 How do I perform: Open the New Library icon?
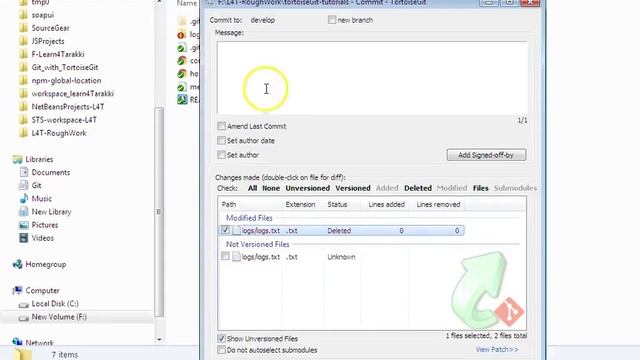tap(24, 211)
